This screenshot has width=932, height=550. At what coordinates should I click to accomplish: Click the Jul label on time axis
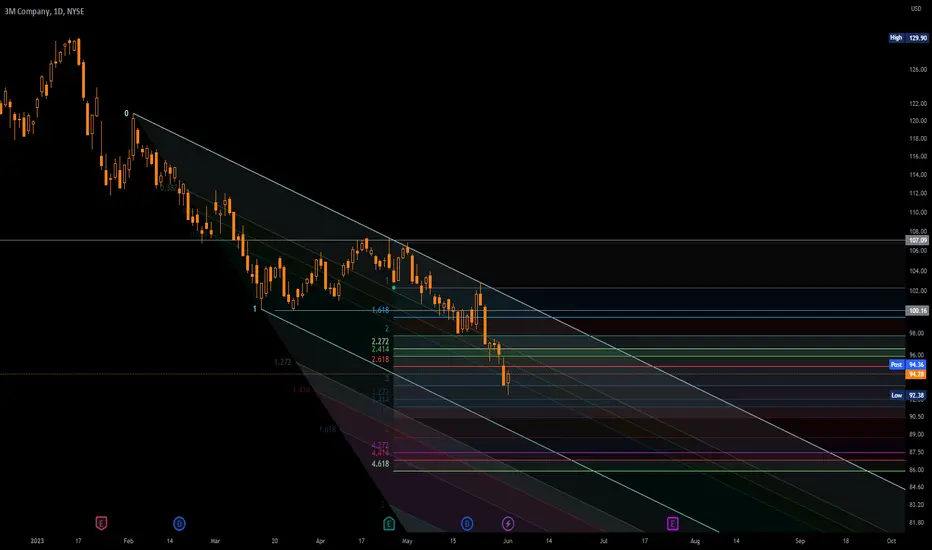[603, 540]
